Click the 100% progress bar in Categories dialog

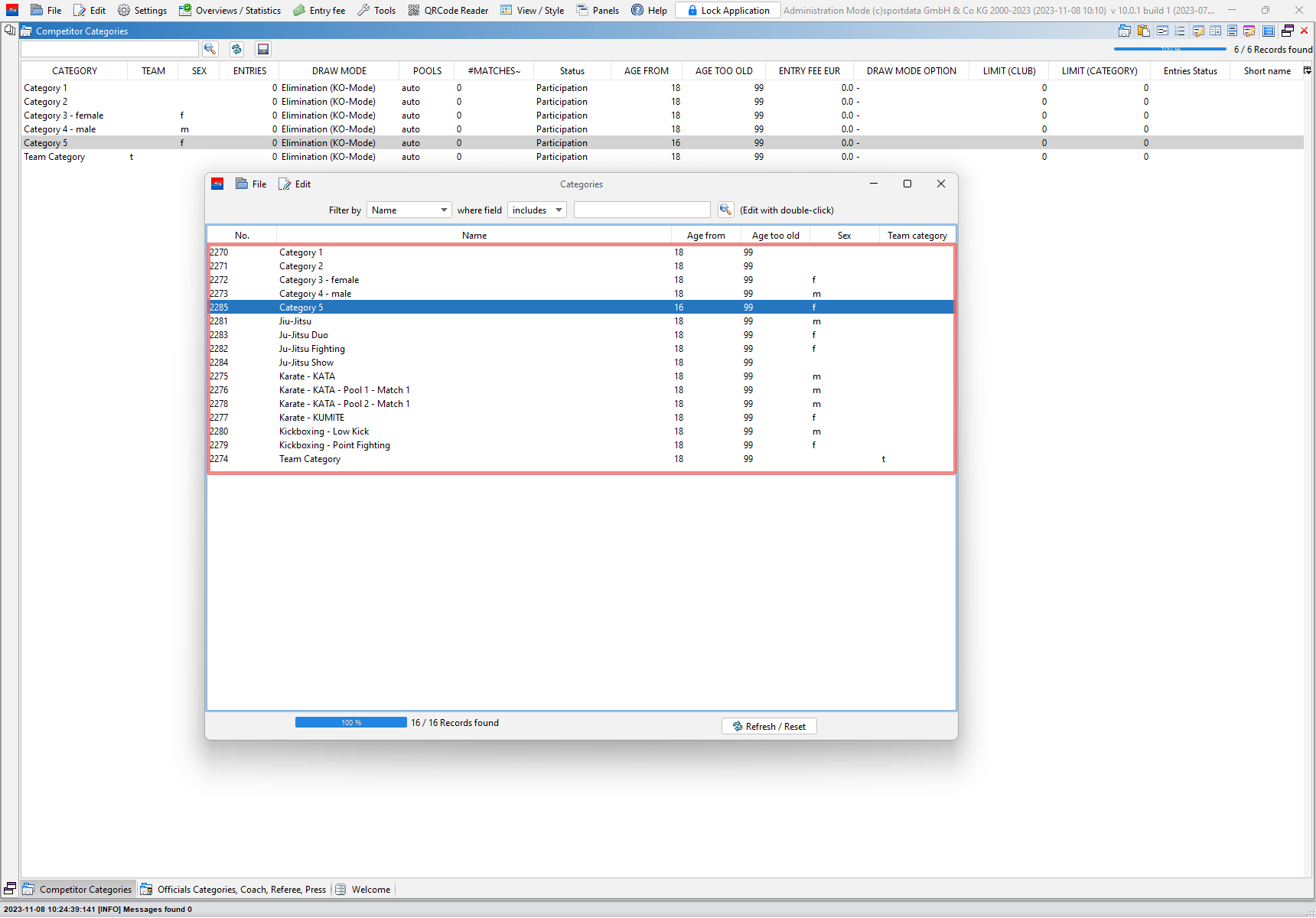pos(351,723)
